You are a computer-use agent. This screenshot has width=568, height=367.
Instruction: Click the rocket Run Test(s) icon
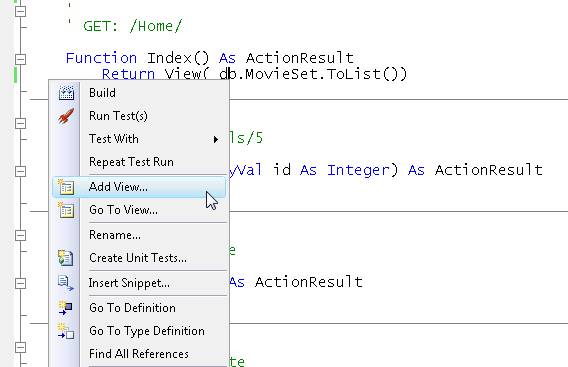[x=66, y=116]
